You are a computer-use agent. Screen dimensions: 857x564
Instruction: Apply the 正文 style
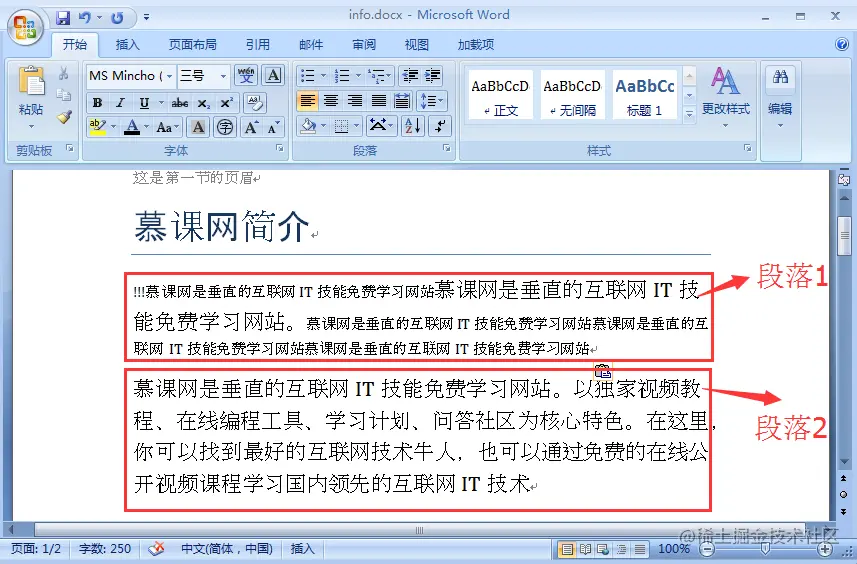pyautogui.click(x=501, y=95)
